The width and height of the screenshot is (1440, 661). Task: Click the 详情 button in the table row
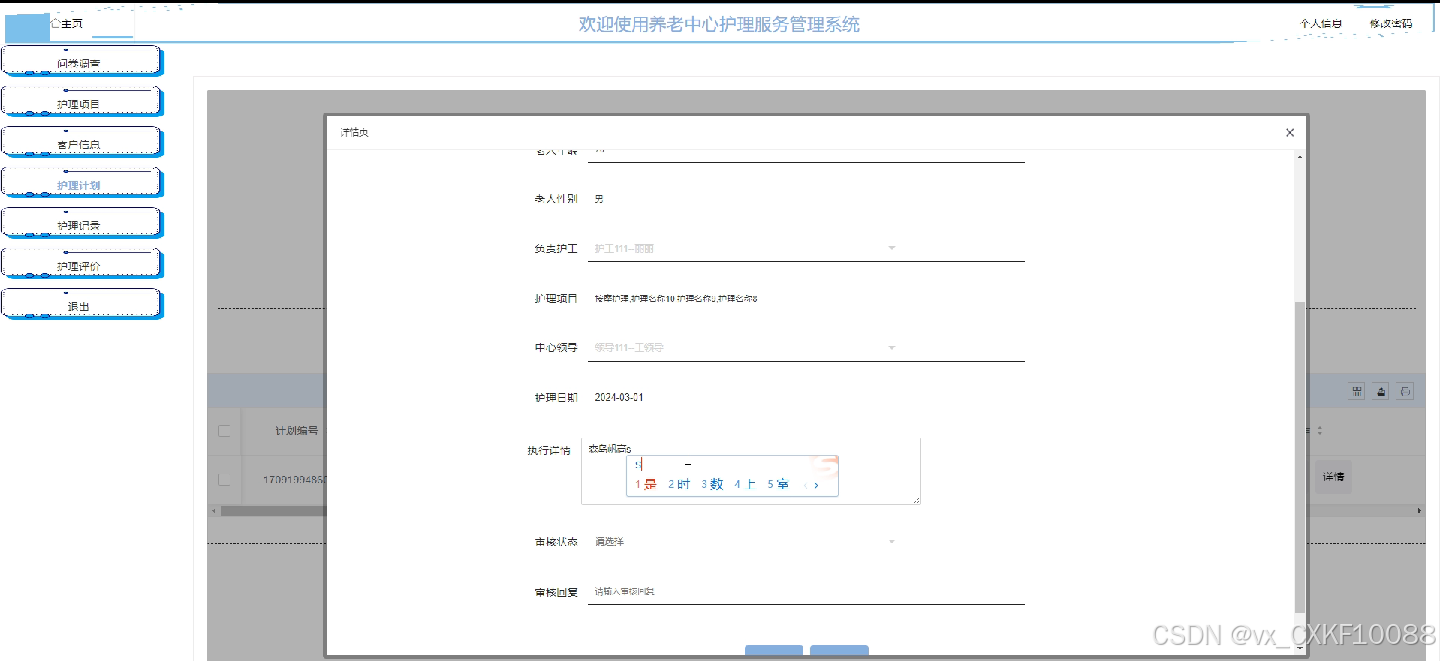[x=1333, y=477]
